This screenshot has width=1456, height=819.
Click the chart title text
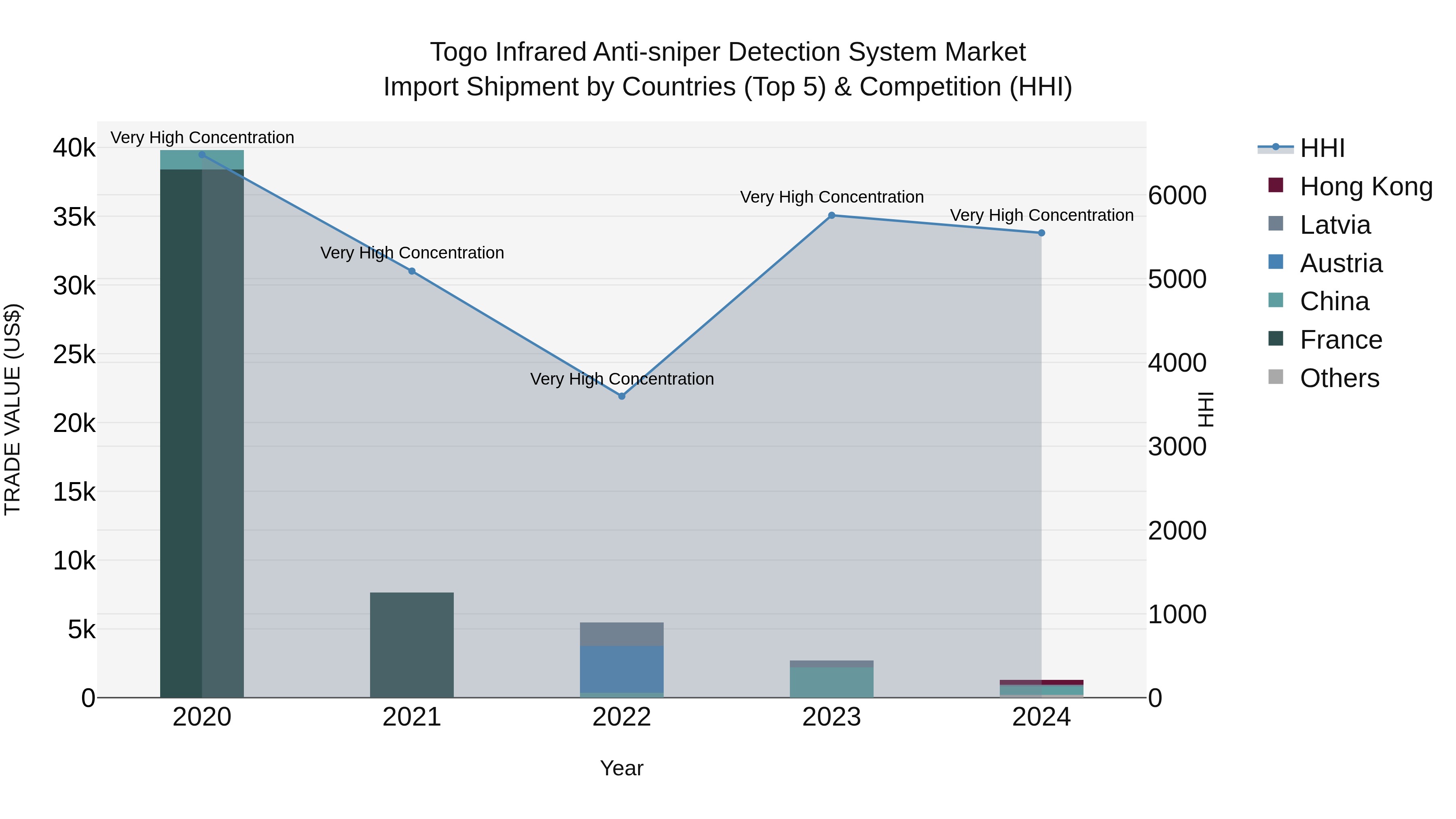pos(728,70)
